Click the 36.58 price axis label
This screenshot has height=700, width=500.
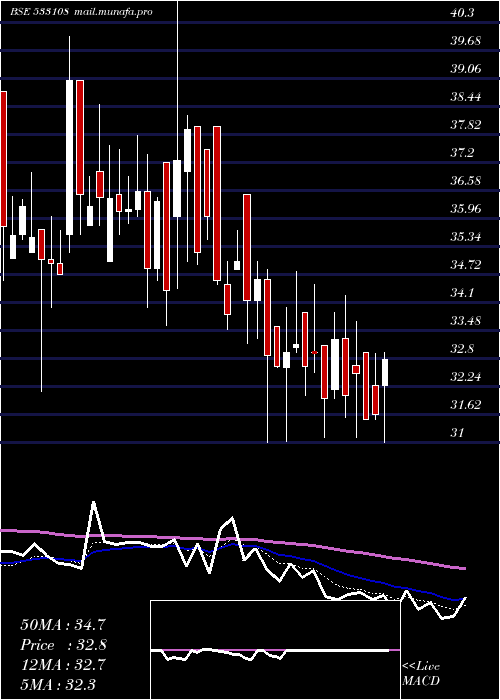click(465, 181)
